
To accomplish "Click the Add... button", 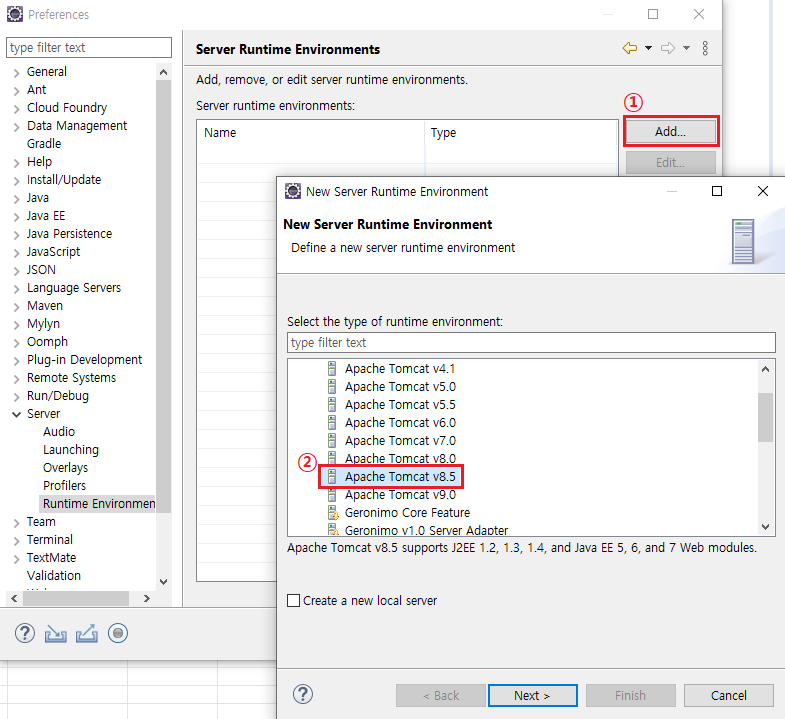I will (x=671, y=132).
